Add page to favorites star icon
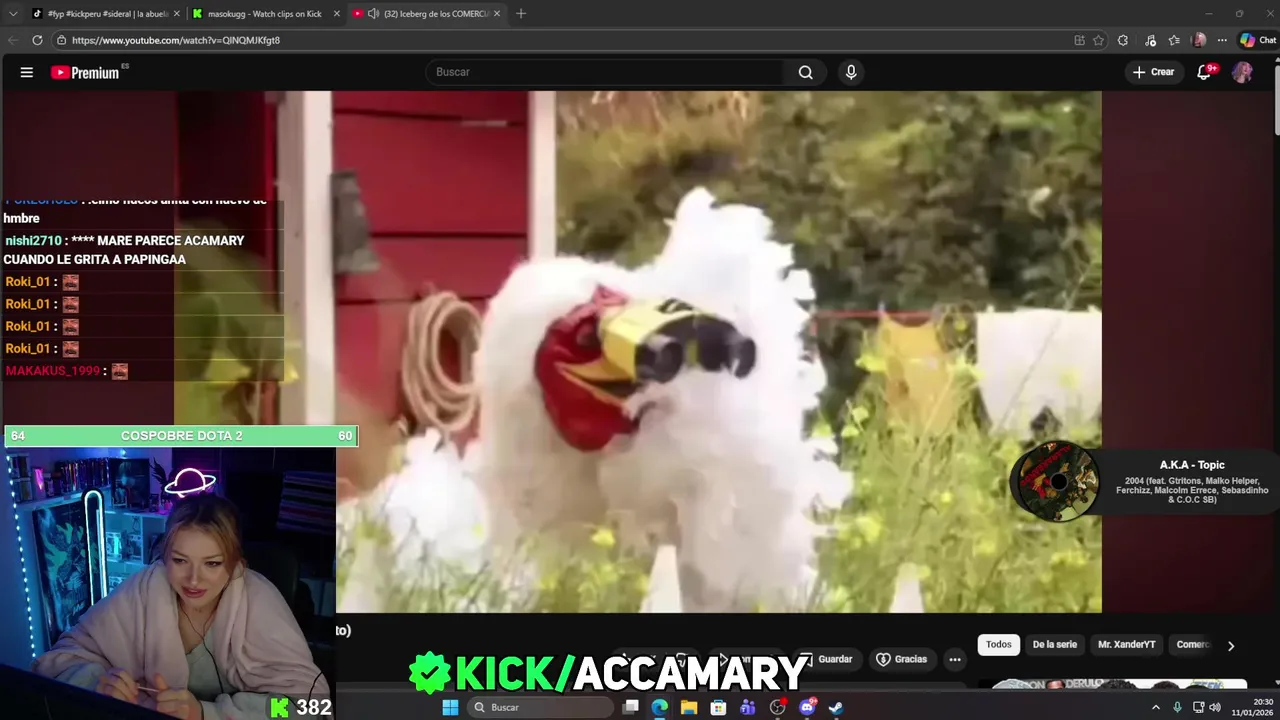1280x720 pixels. tap(1098, 40)
